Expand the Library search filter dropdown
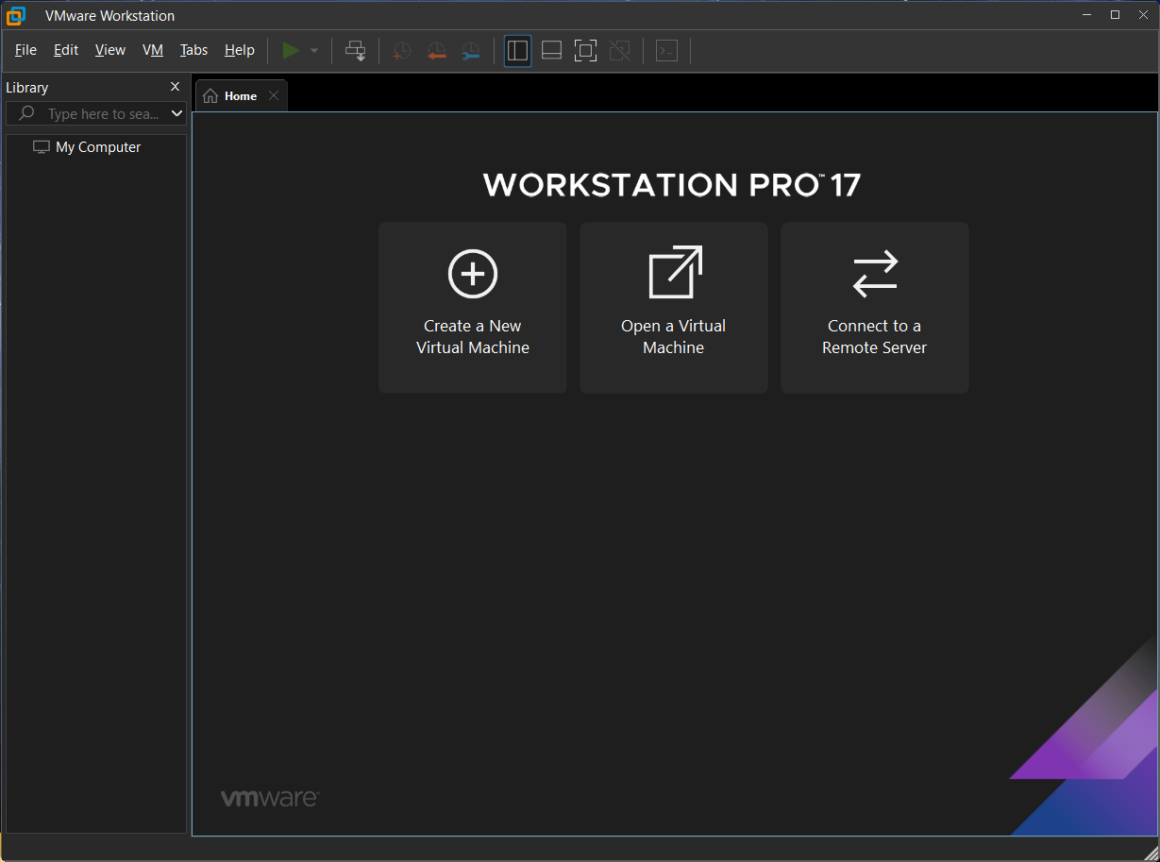Viewport: 1160px width, 862px height. pos(177,113)
